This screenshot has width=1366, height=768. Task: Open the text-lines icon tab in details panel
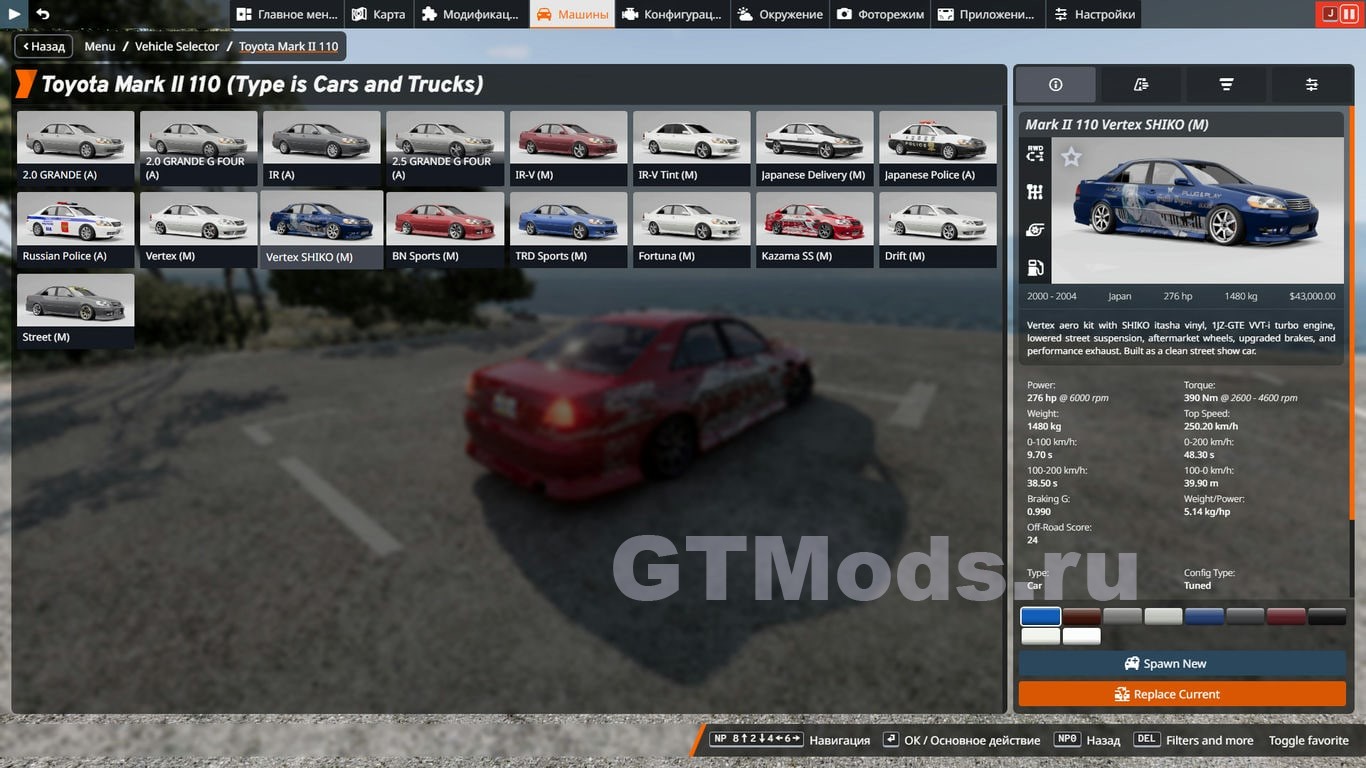(x=1141, y=85)
